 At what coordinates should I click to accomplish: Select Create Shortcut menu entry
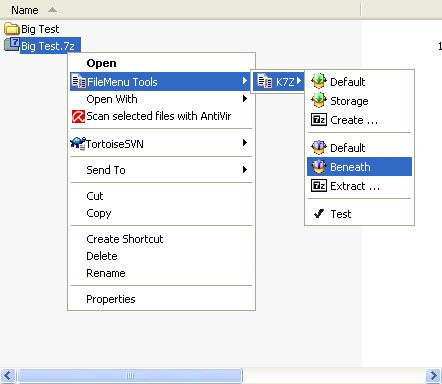(162, 239)
